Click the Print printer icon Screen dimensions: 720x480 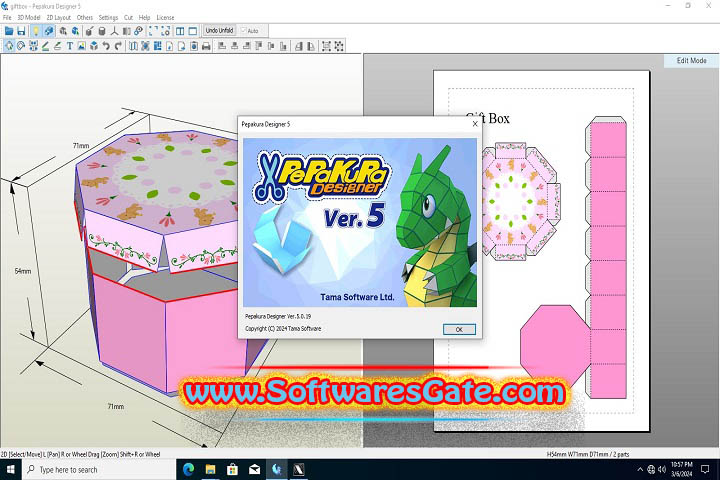coord(206,46)
